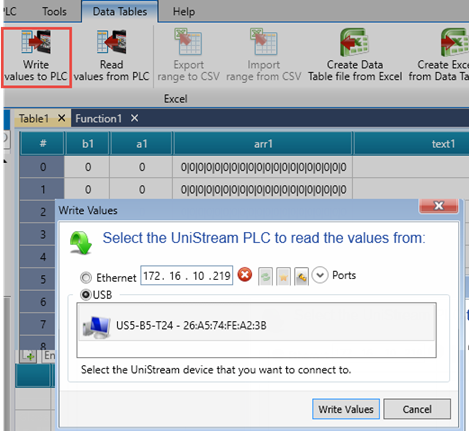This screenshot has width=469, height=431.
Task: Select the Ethernet radio button
Action: [86, 277]
